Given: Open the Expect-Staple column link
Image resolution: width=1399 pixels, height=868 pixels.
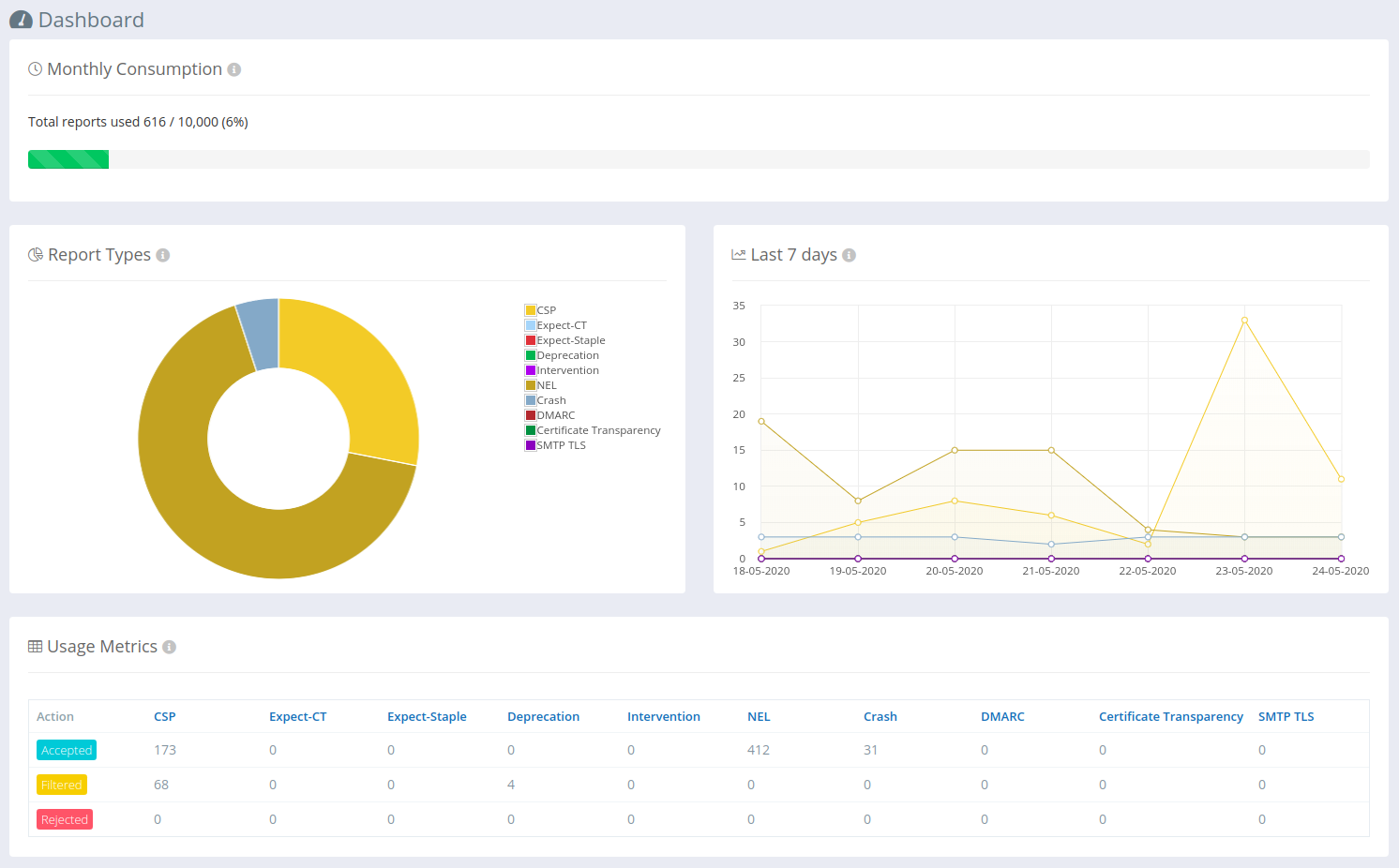Looking at the screenshot, I should (x=427, y=716).
